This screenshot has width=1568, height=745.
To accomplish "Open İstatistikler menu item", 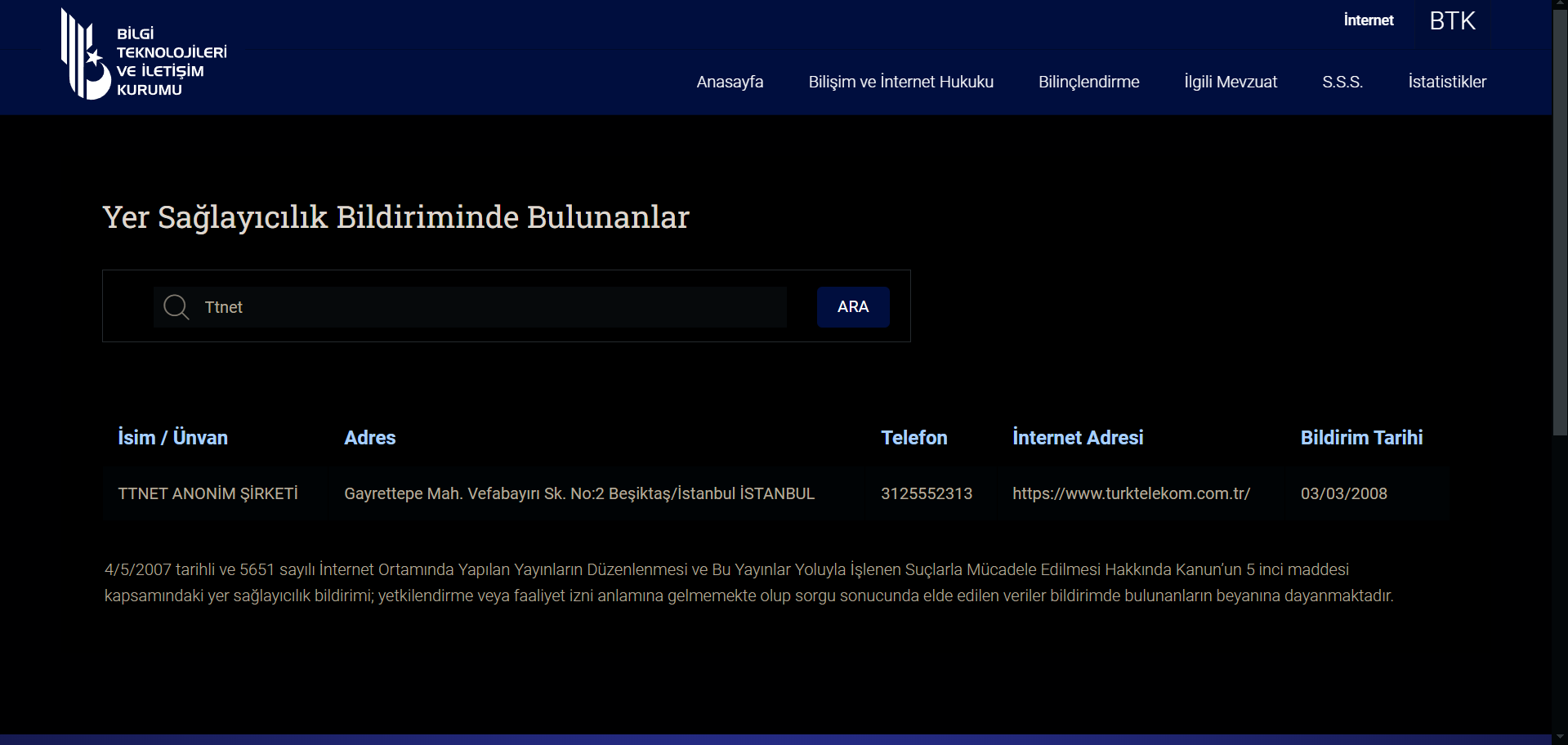I will click(1447, 82).
